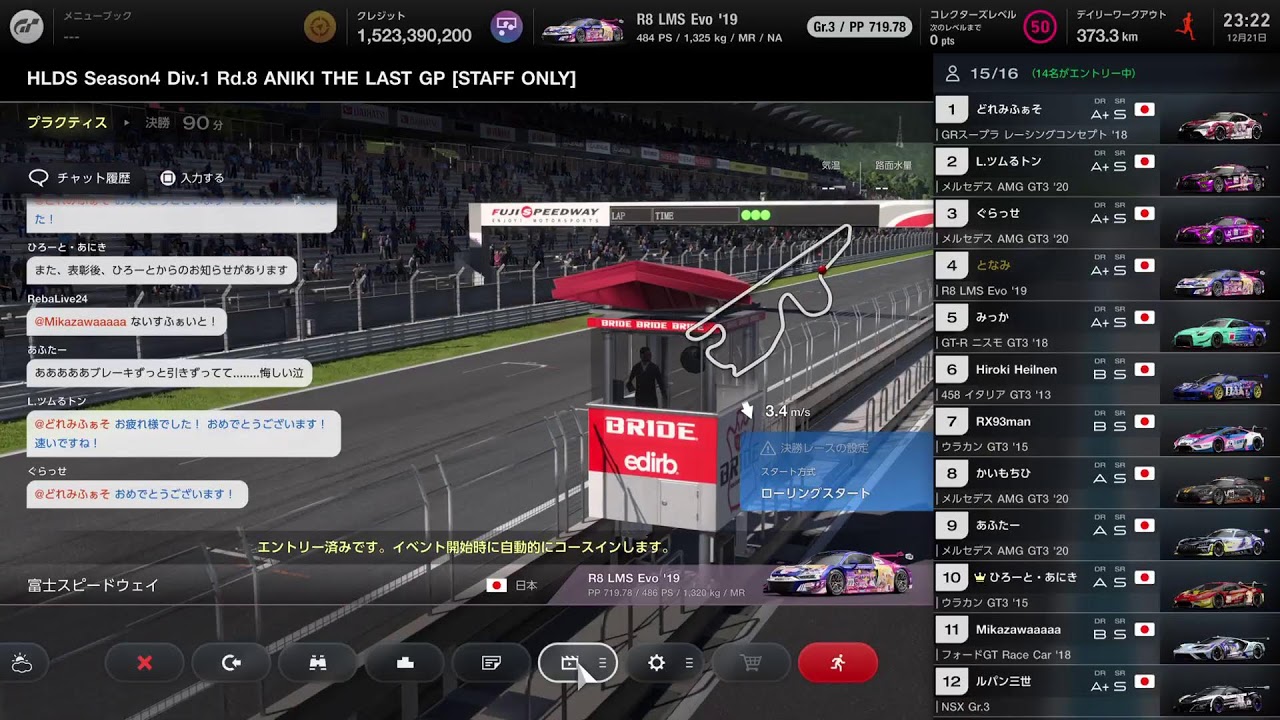The image size is (1280, 720).
Task: Click the RebaLive24 chat message bubble
Action: (126, 322)
